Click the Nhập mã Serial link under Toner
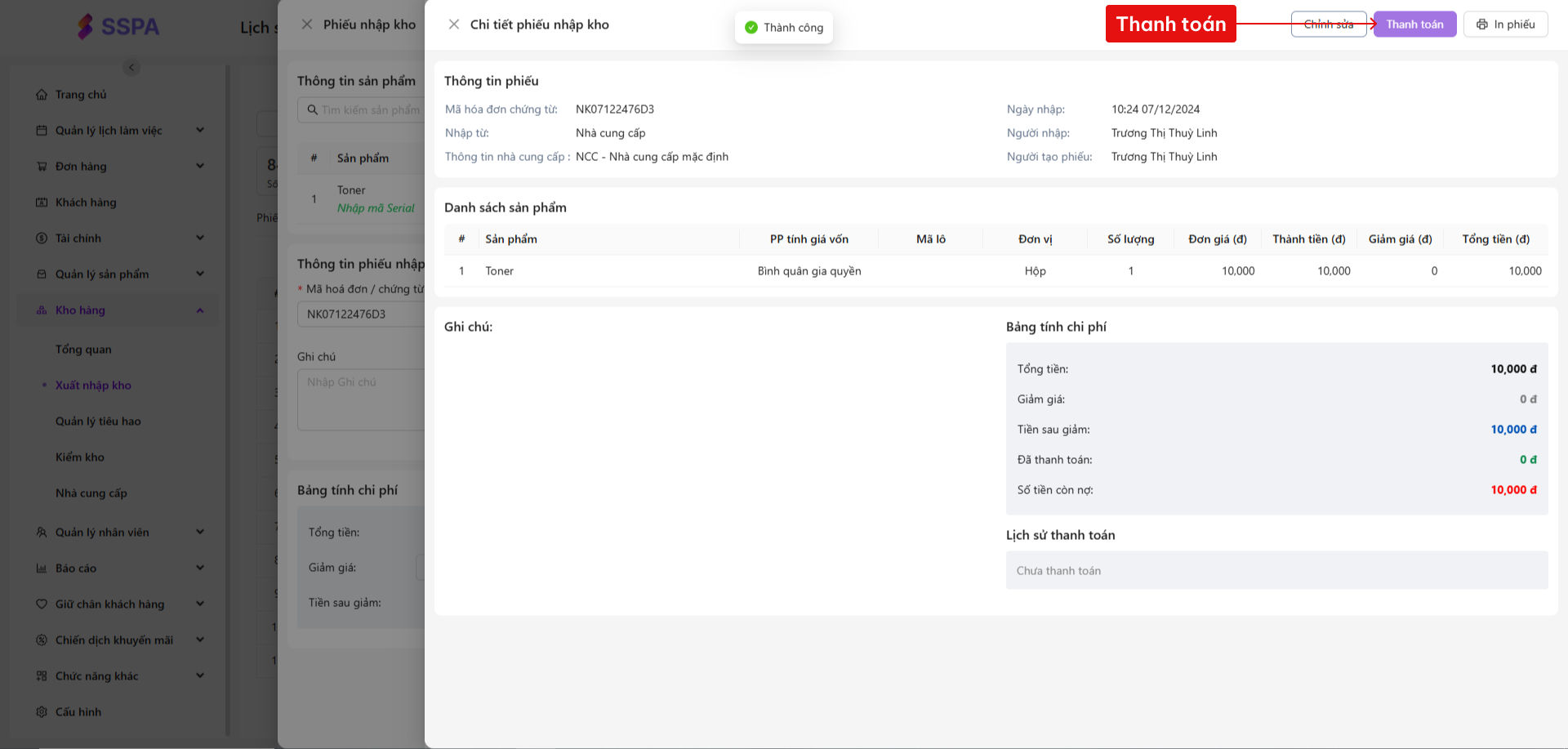The height and width of the screenshot is (749, 1568). 376,208
